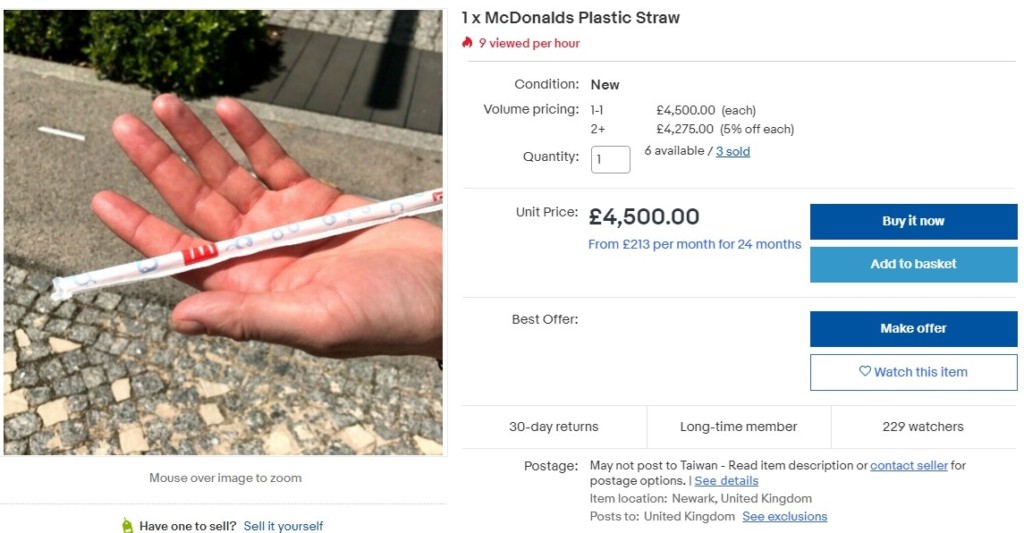1024x533 pixels.
Task: Open the 'contact seller' link
Action: click(x=908, y=466)
